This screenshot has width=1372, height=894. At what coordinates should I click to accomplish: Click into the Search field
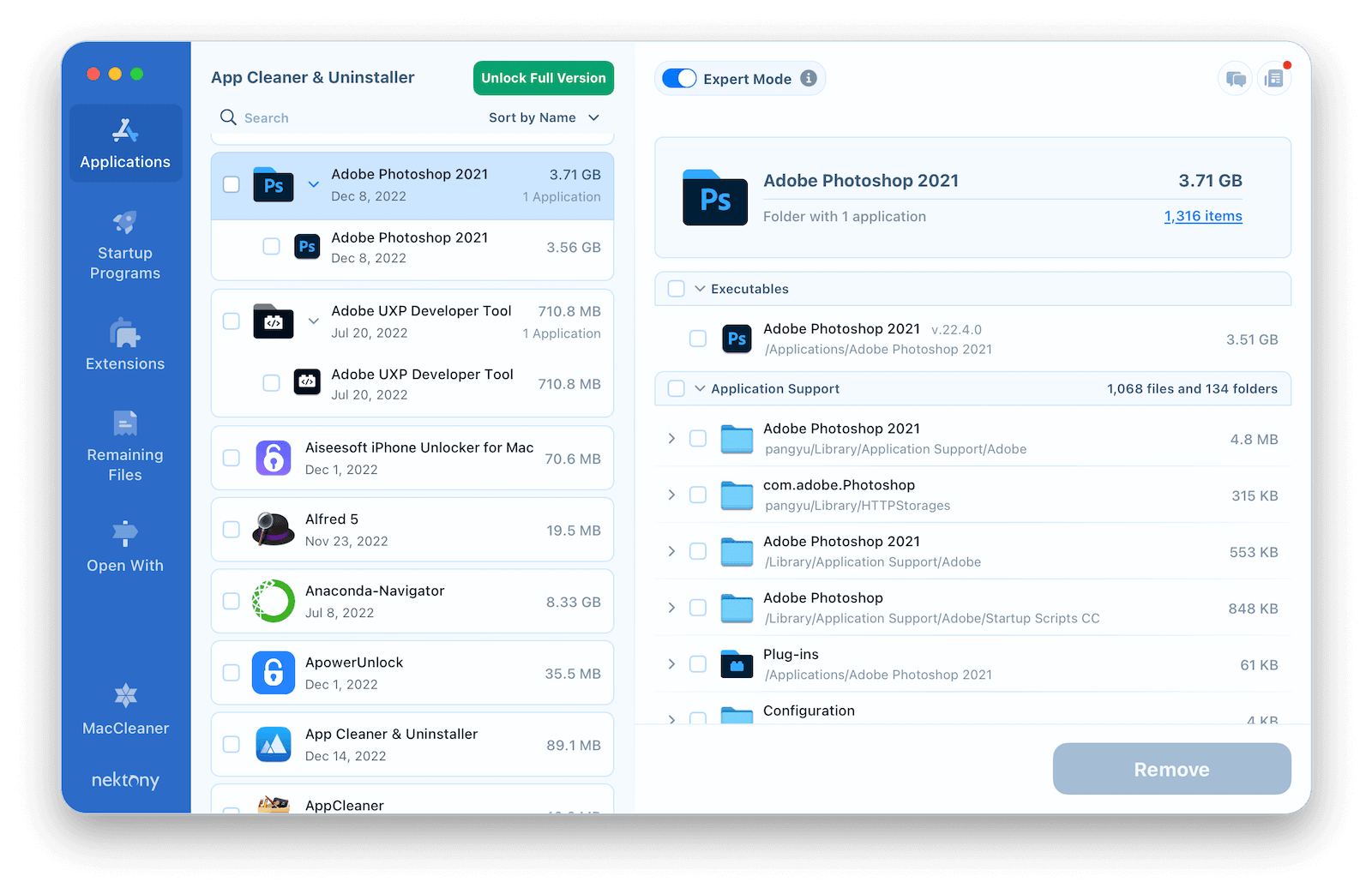[343, 117]
